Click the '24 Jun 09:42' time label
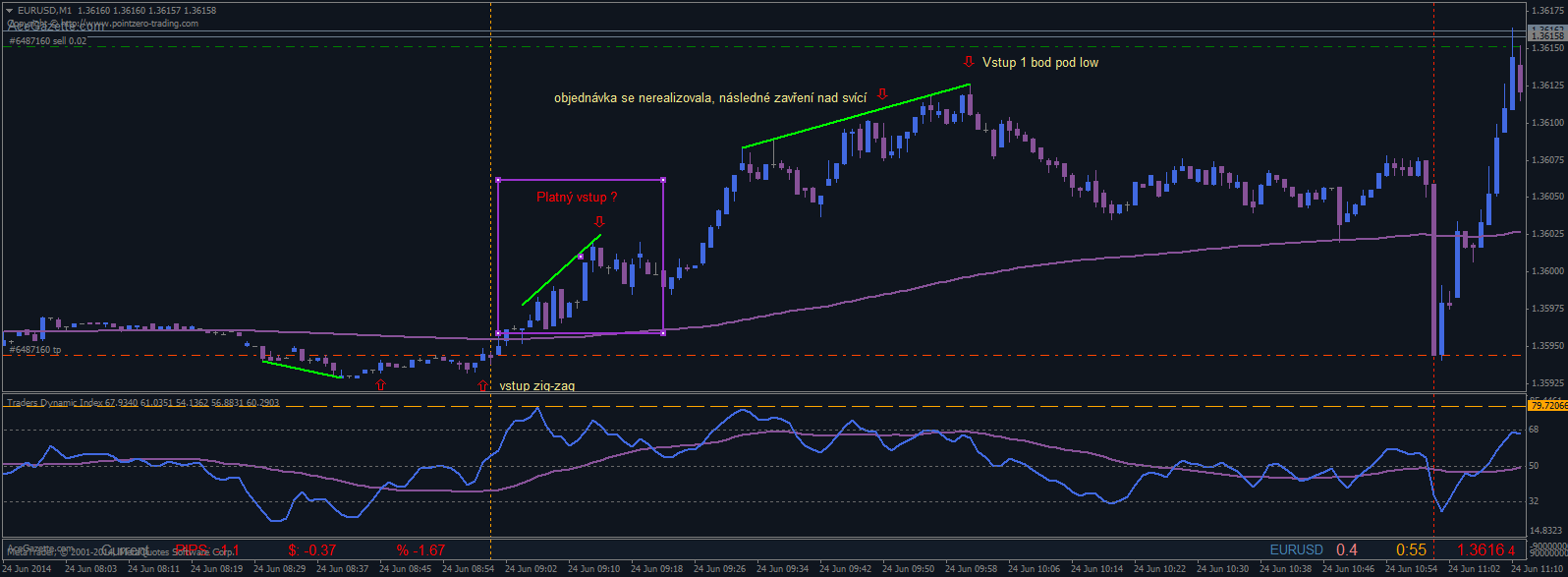Screen dimensions: 1568x577 click(x=846, y=569)
